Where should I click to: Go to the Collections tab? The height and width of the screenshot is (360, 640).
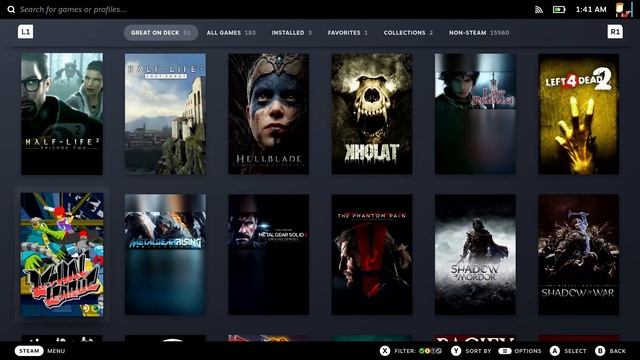tap(408, 32)
